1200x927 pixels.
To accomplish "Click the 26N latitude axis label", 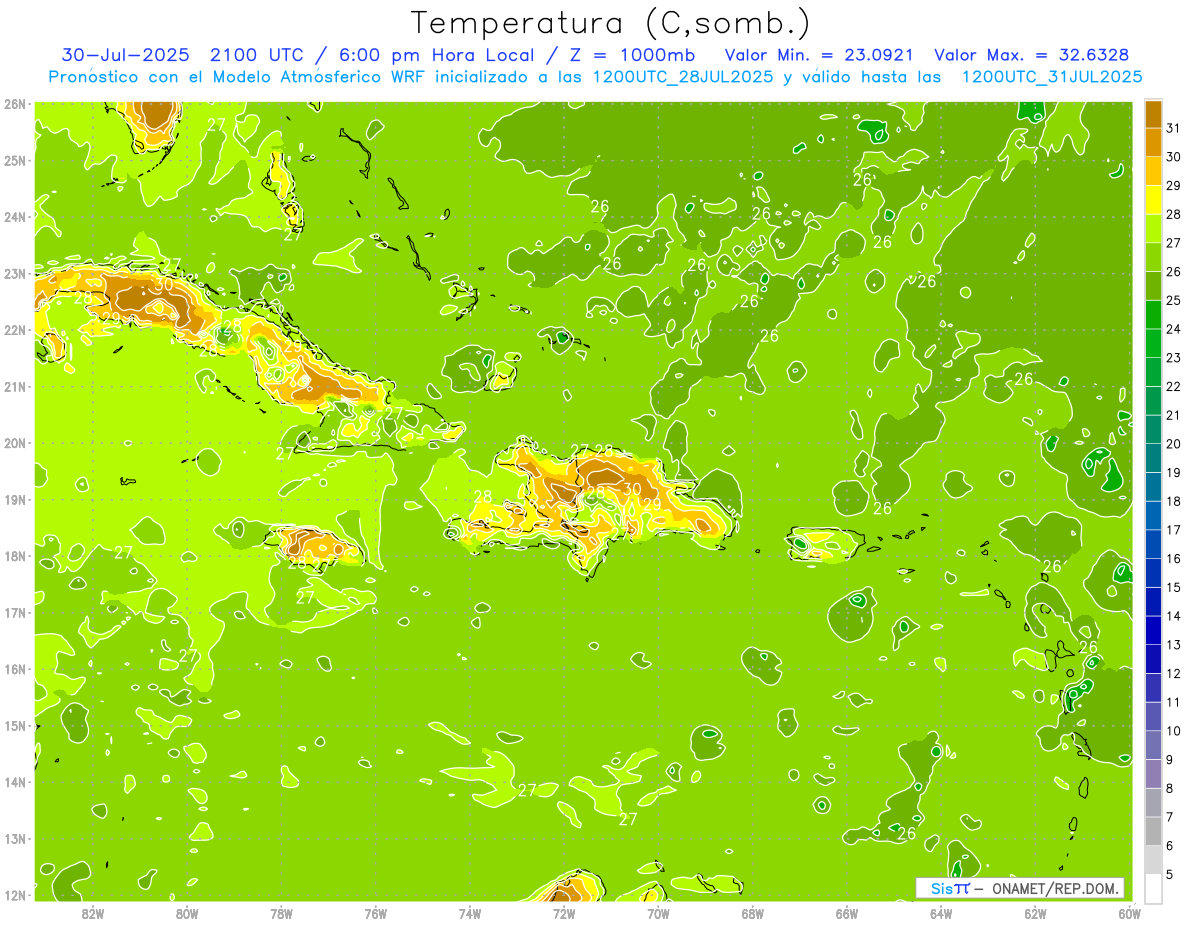I will [15, 103].
